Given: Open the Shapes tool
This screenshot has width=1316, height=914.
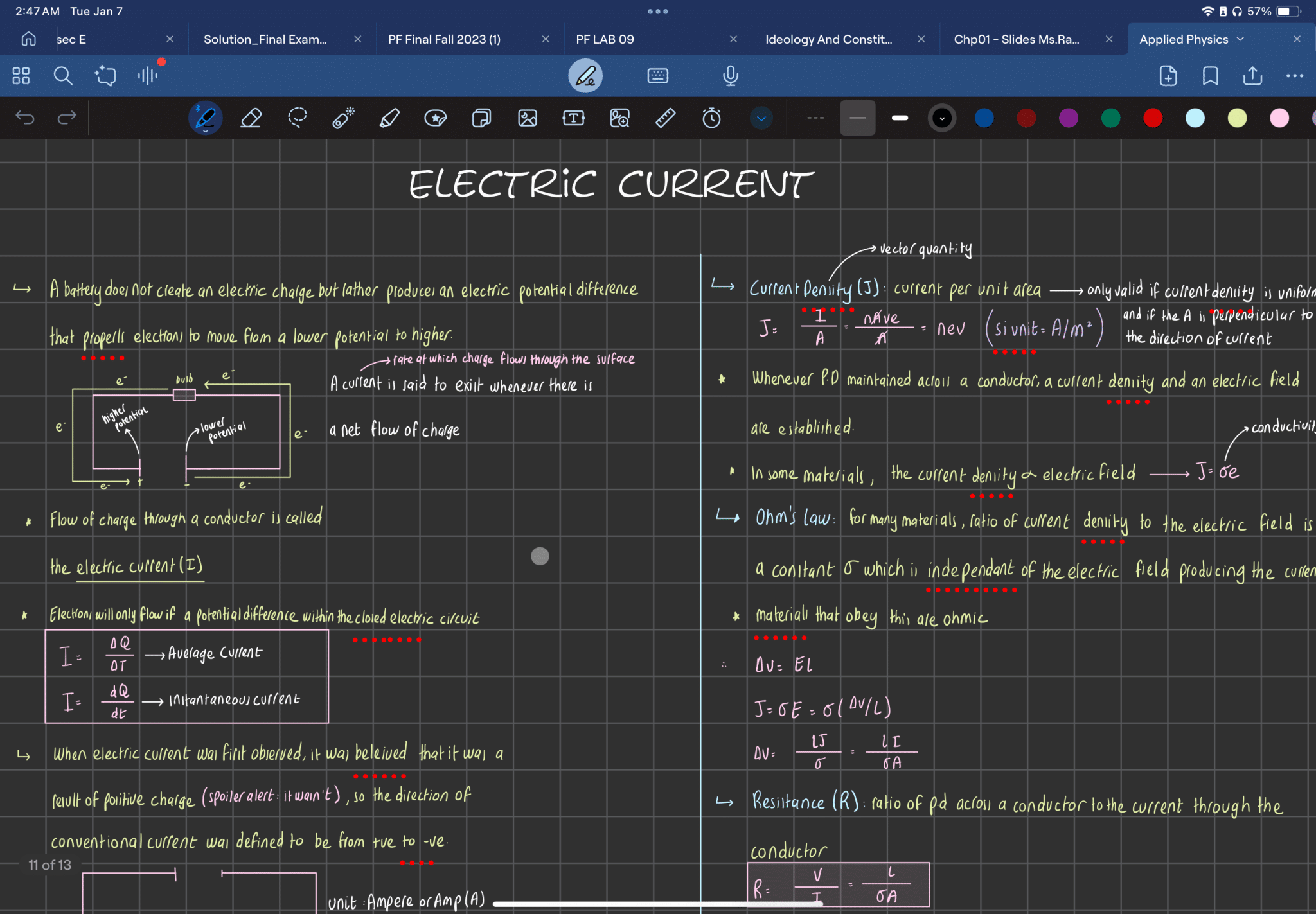Looking at the screenshot, I should click(x=481, y=118).
